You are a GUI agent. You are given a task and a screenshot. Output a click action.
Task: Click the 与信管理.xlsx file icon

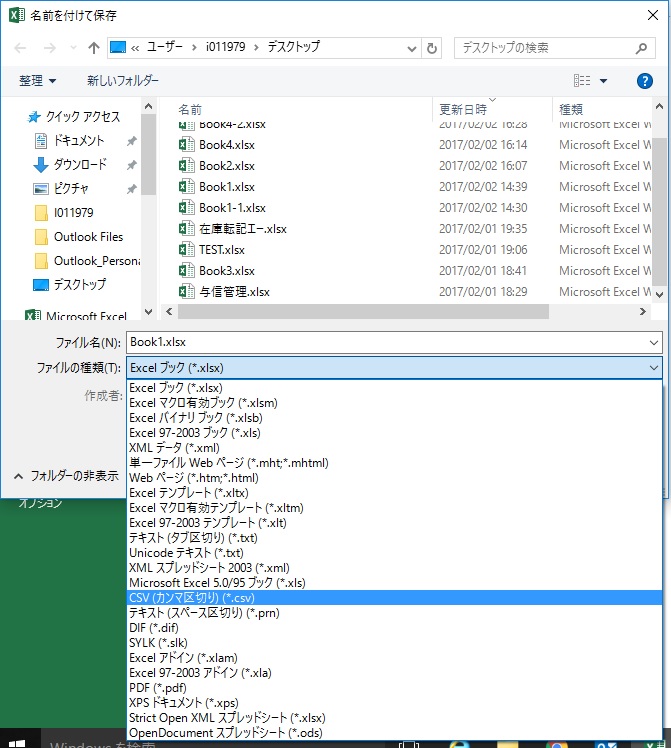pyautogui.click(x=186, y=291)
